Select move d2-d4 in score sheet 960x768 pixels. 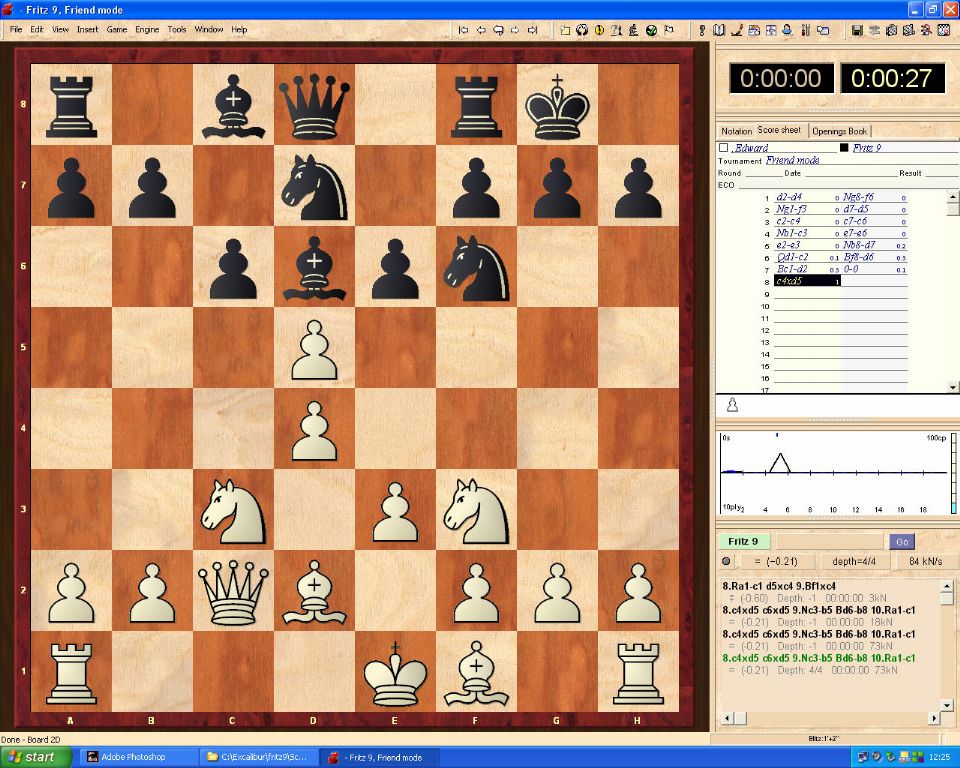point(789,197)
